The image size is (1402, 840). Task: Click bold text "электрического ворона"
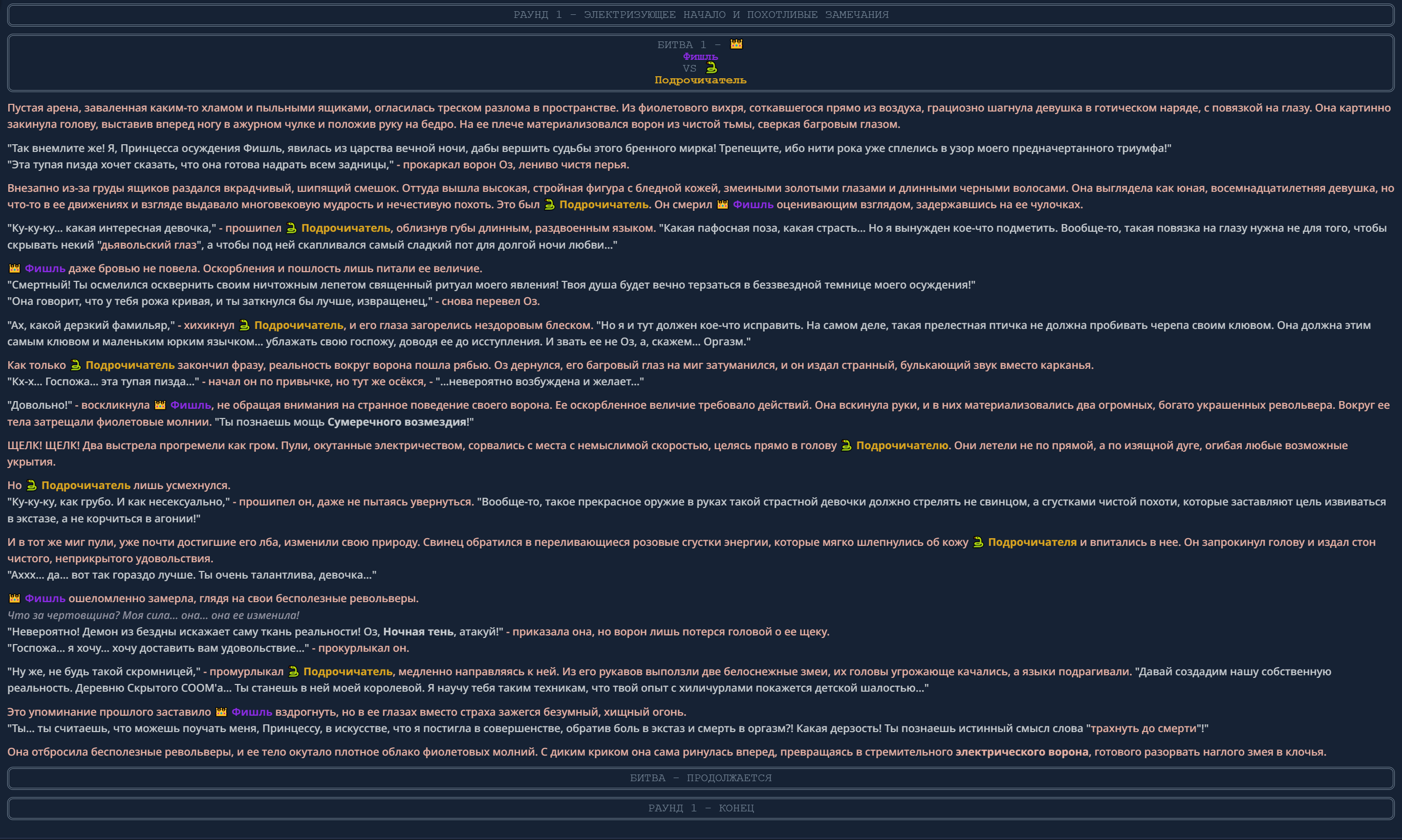coord(1022,752)
